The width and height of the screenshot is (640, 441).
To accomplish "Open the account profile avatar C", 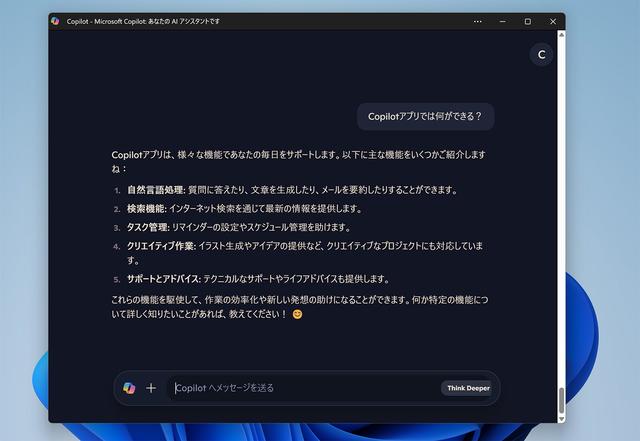I will 541,55.
